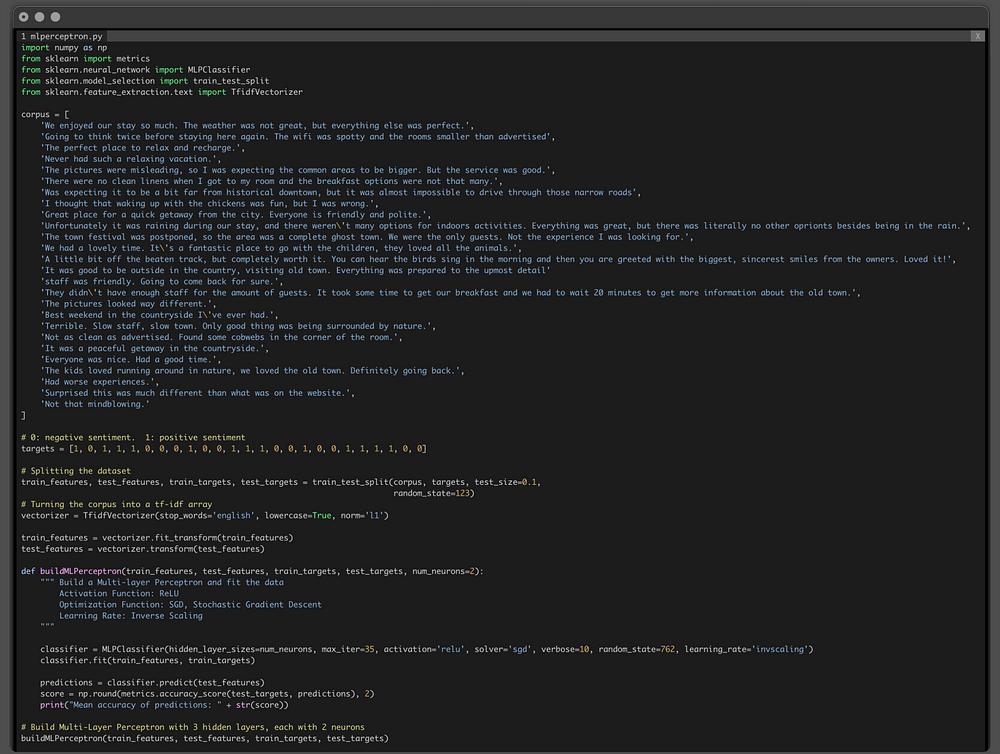This screenshot has width=1000, height=754.
Task: Click 'It was a peaceful getaway' line
Action: pos(154,349)
